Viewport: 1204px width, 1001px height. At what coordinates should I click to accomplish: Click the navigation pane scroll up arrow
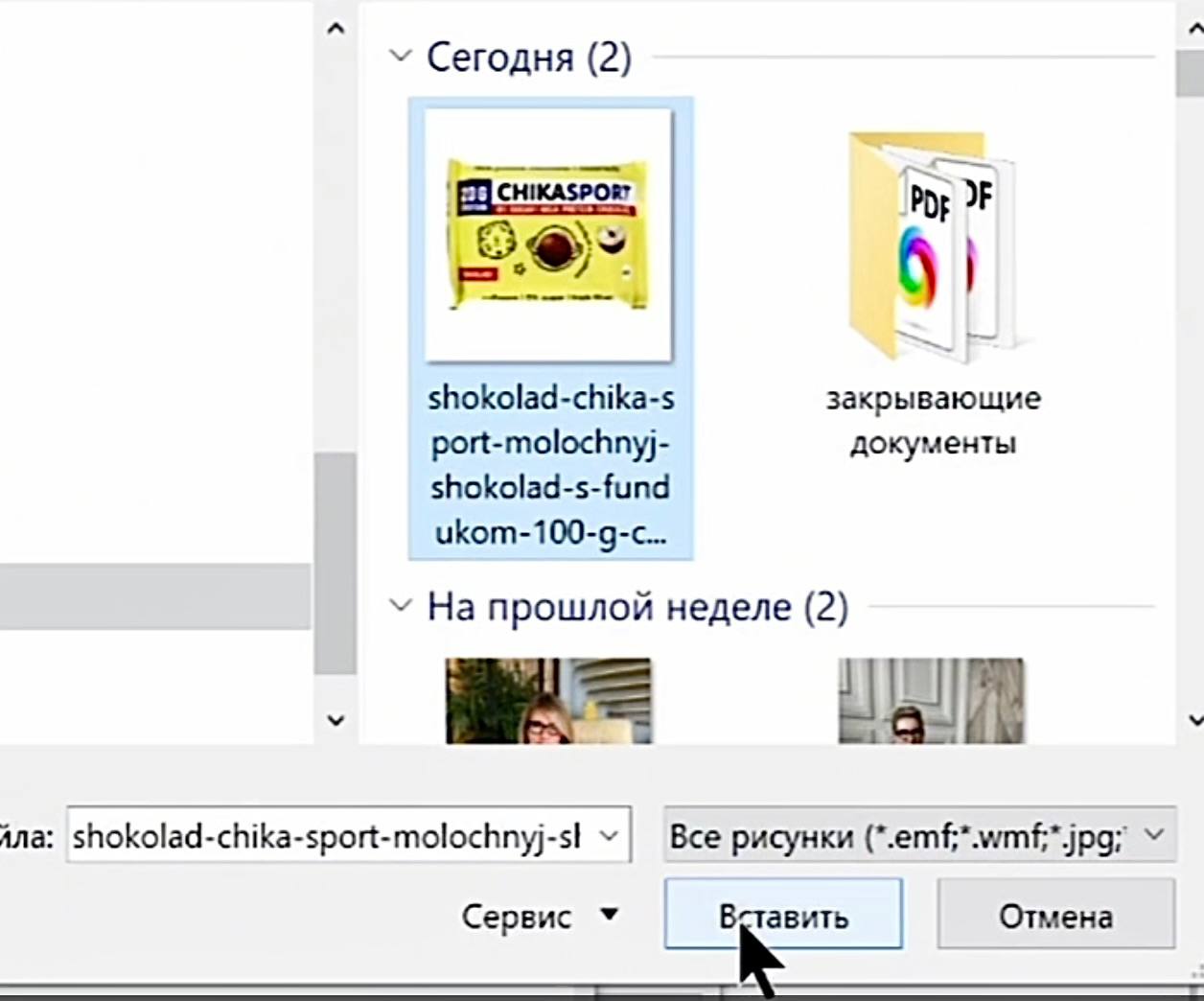point(336,29)
